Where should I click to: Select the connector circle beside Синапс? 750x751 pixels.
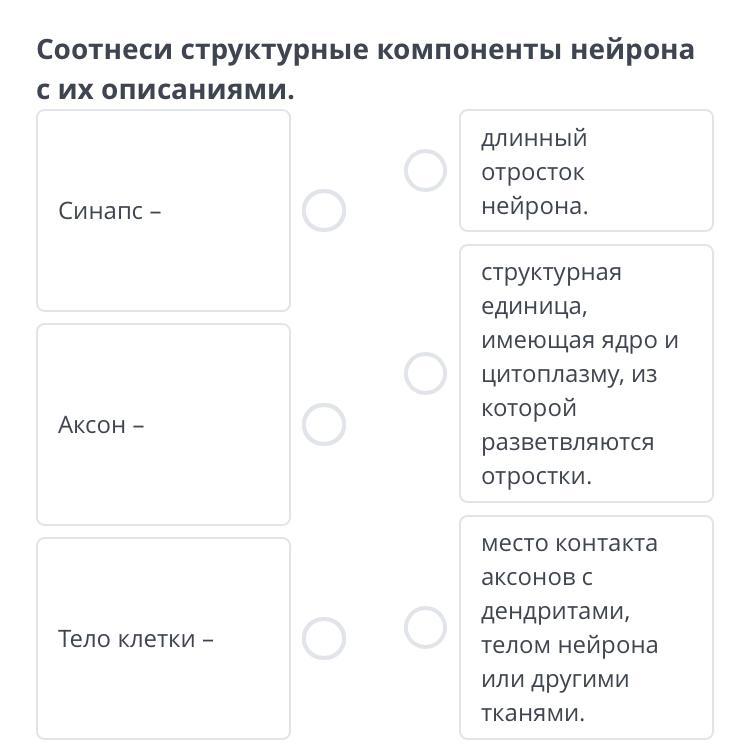[324, 210]
